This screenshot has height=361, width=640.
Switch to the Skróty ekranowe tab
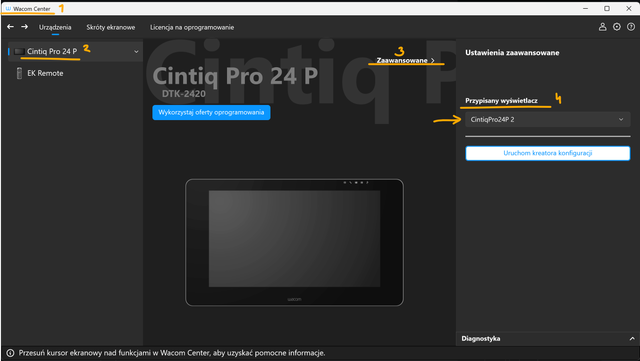click(111, 27)
